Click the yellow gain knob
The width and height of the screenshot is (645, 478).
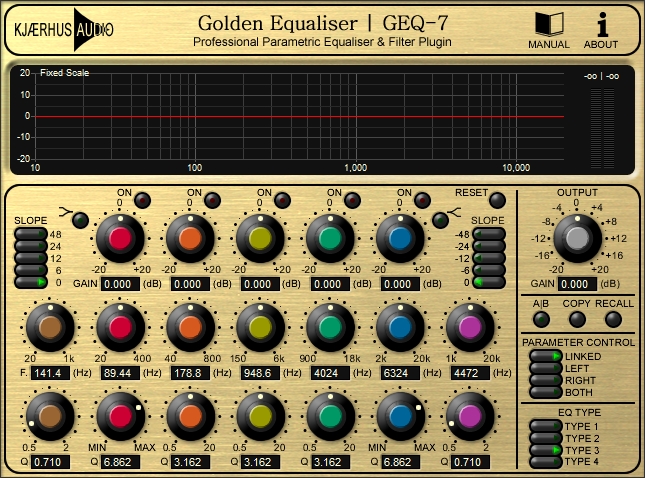(260, 238)
